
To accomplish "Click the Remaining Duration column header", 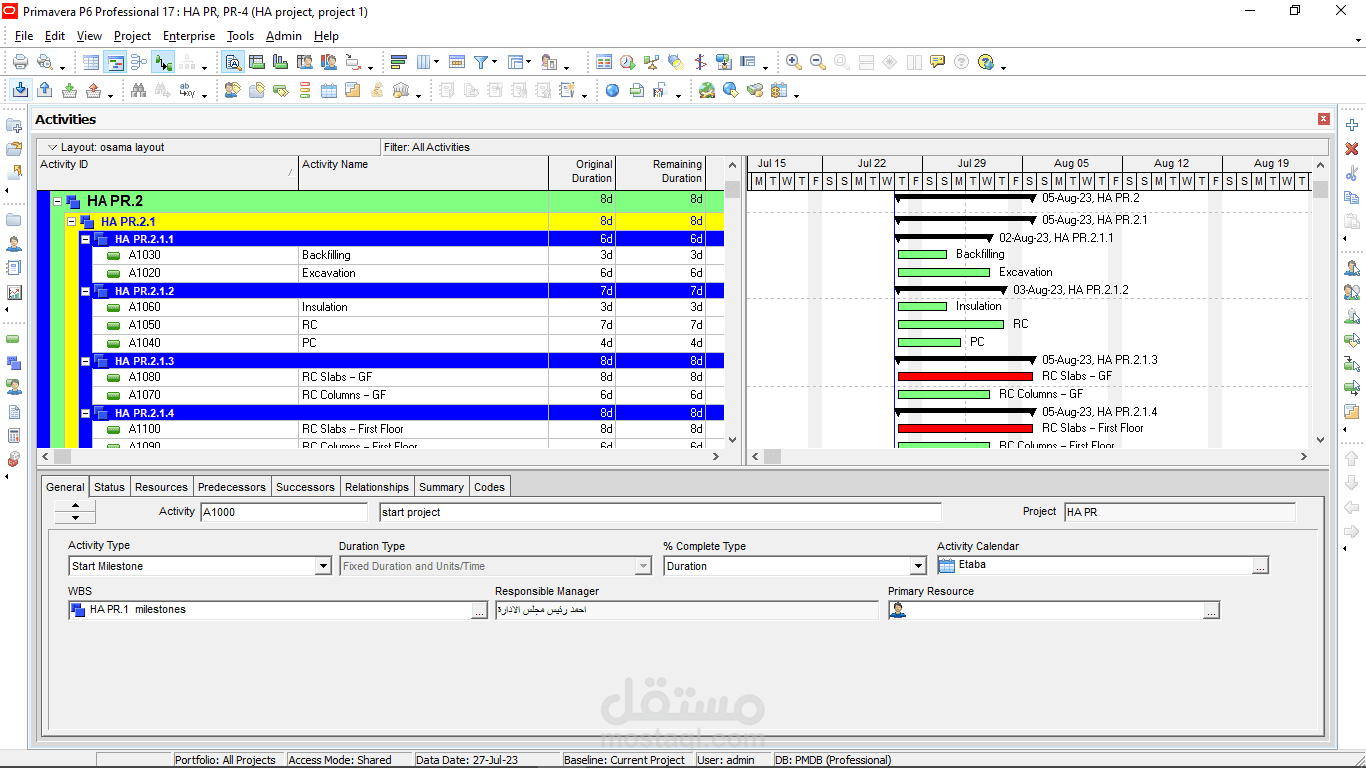I will pyautogui.click(x=661, y=172).
